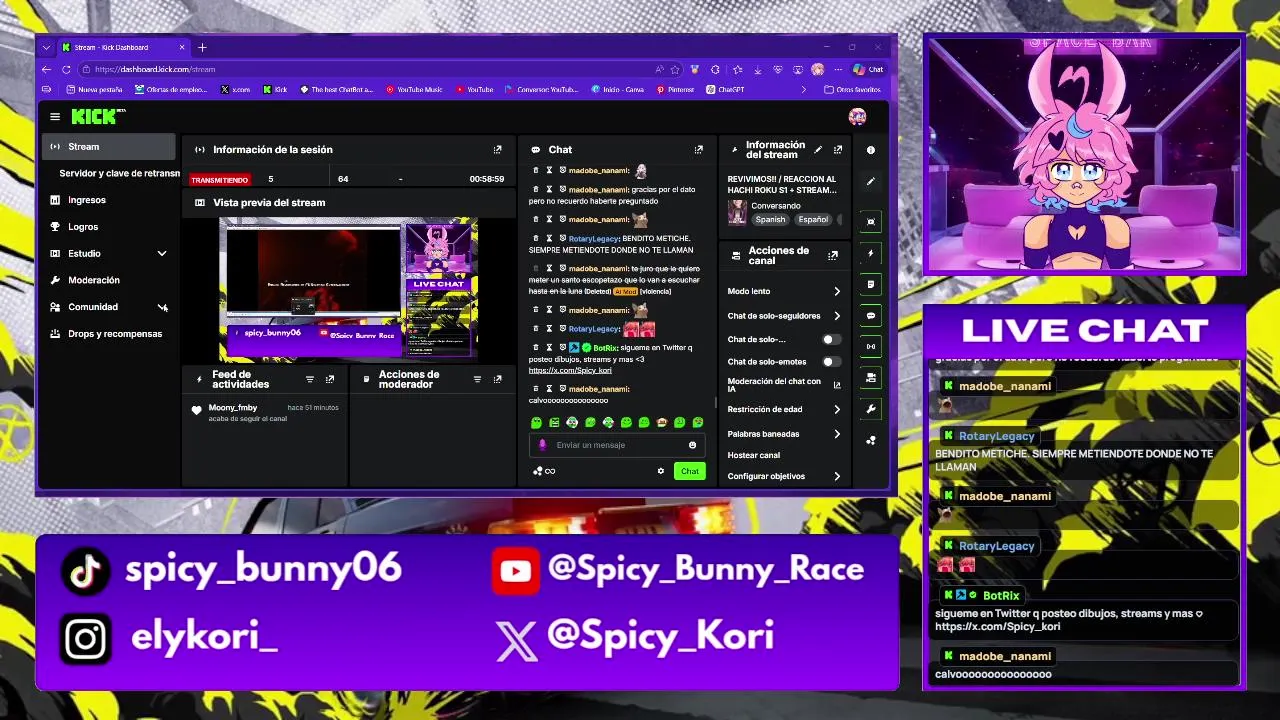Toggle the channel actions widget icon
This screenshot has height=720, width=1280.
click(871, 377)
